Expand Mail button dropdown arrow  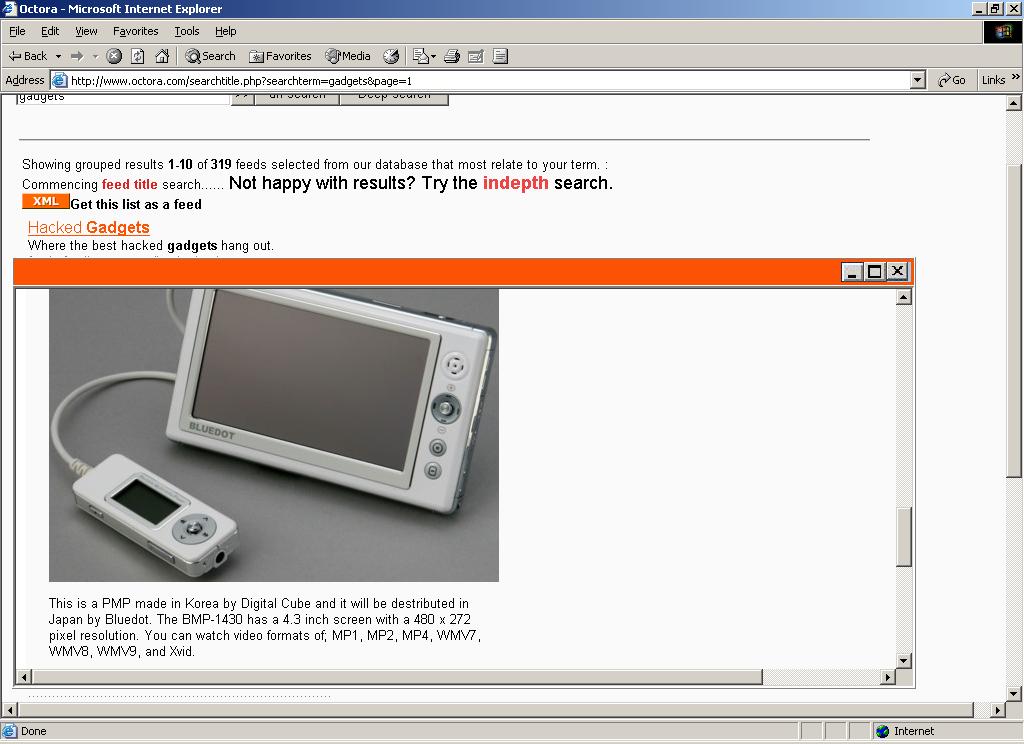(433, 56)
